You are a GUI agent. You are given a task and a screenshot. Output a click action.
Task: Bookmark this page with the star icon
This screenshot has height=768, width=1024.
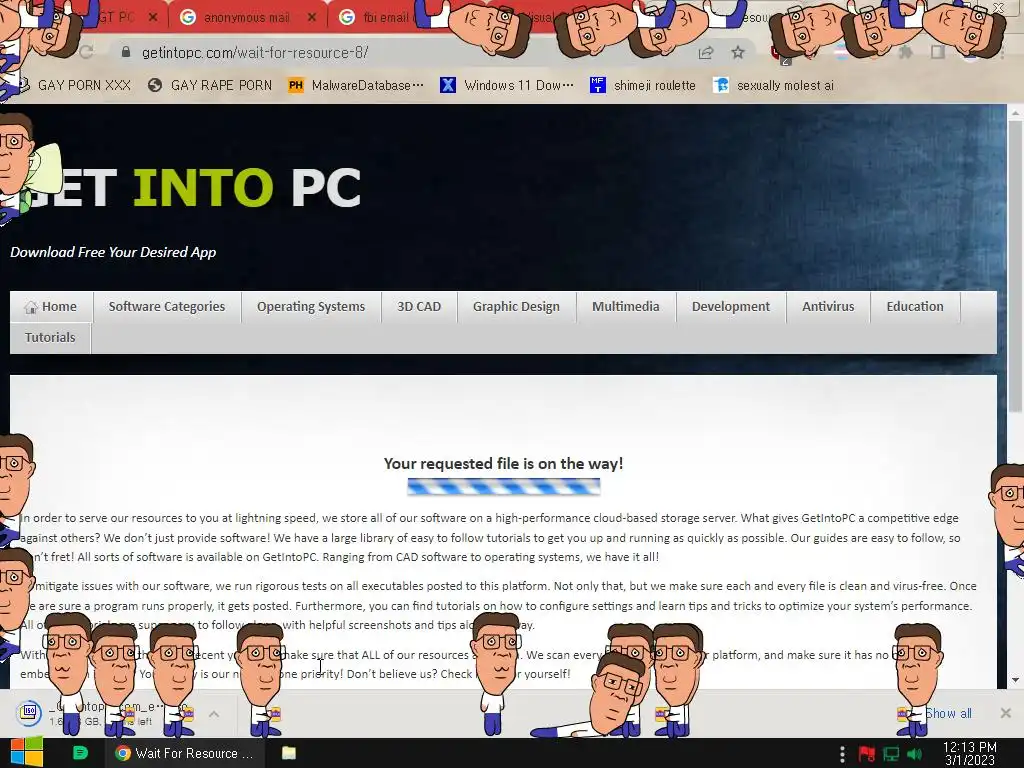(x=738, y=52)
